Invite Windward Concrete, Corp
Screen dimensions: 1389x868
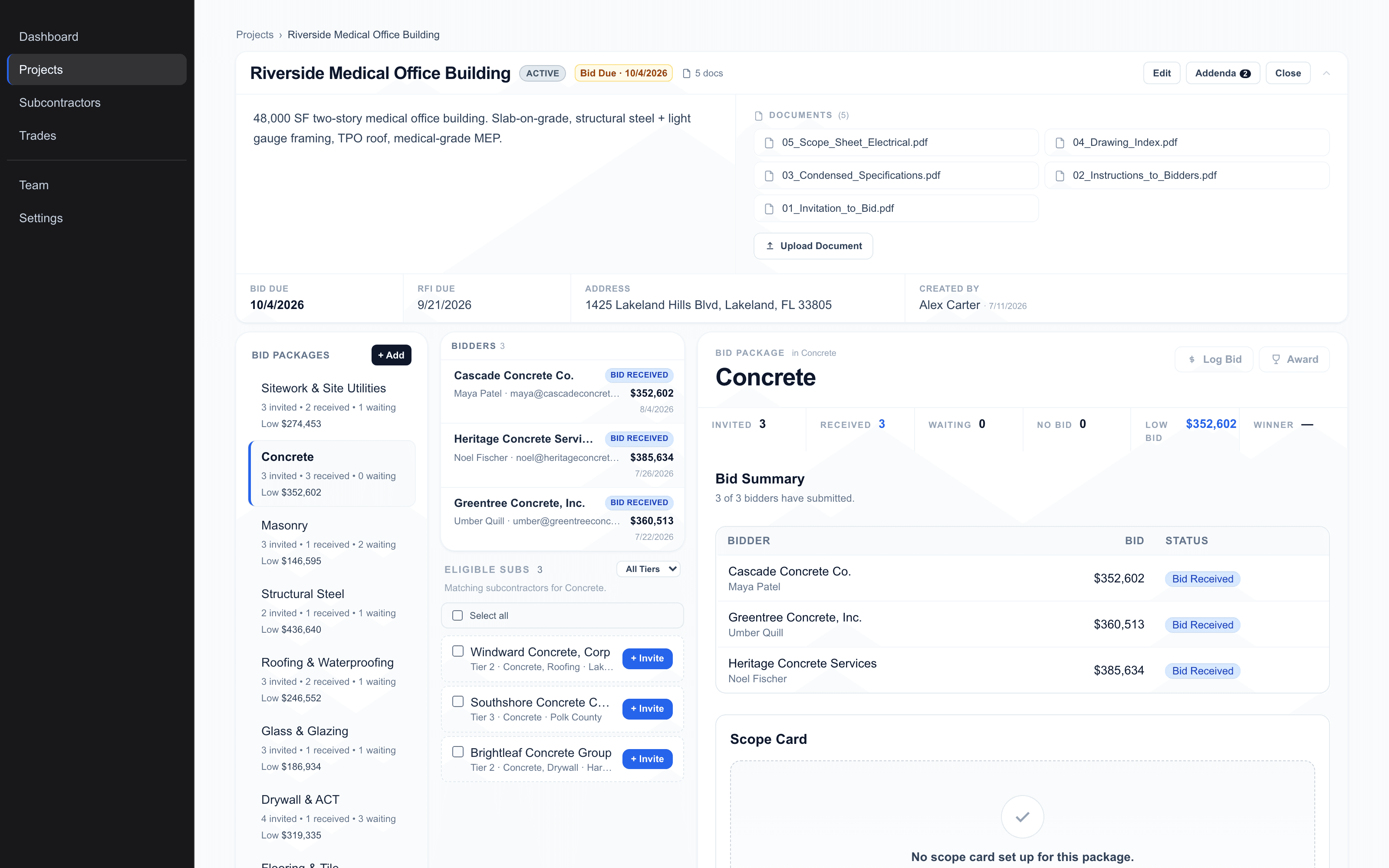point(648,658)
